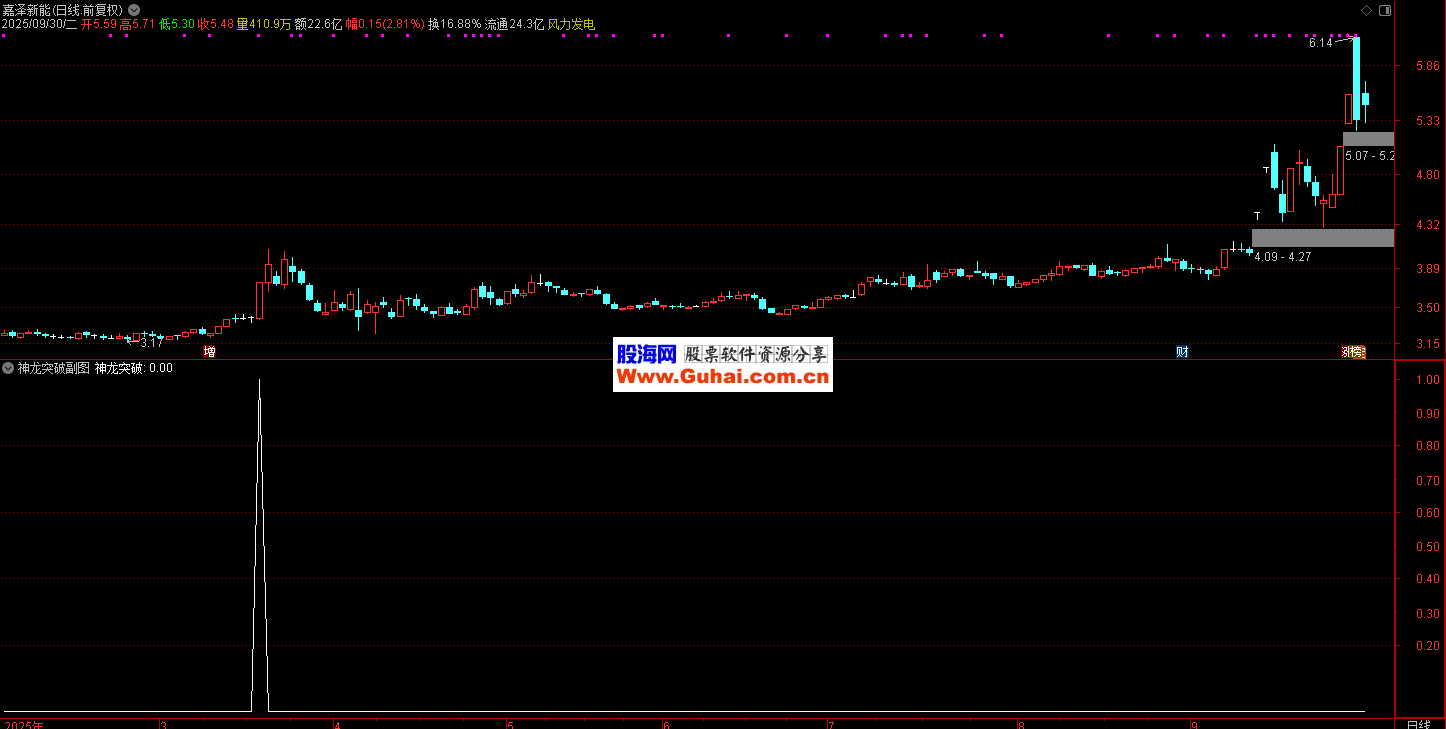Viewport: 1446px width, 729px height.
Task: Click the white indicator spike peak
Action: [x=260, y=381]
